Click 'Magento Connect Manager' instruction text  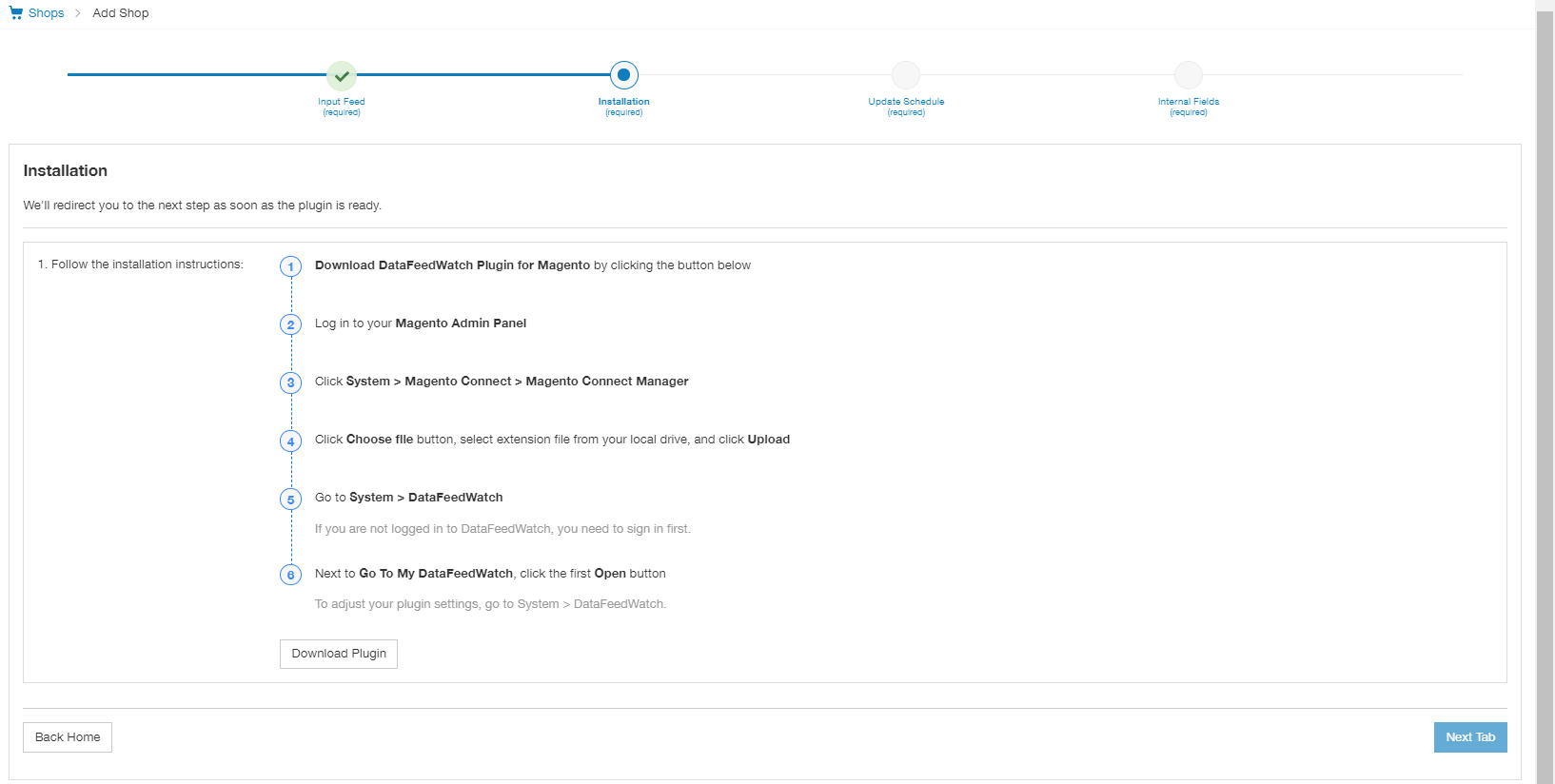coord(607,382)
